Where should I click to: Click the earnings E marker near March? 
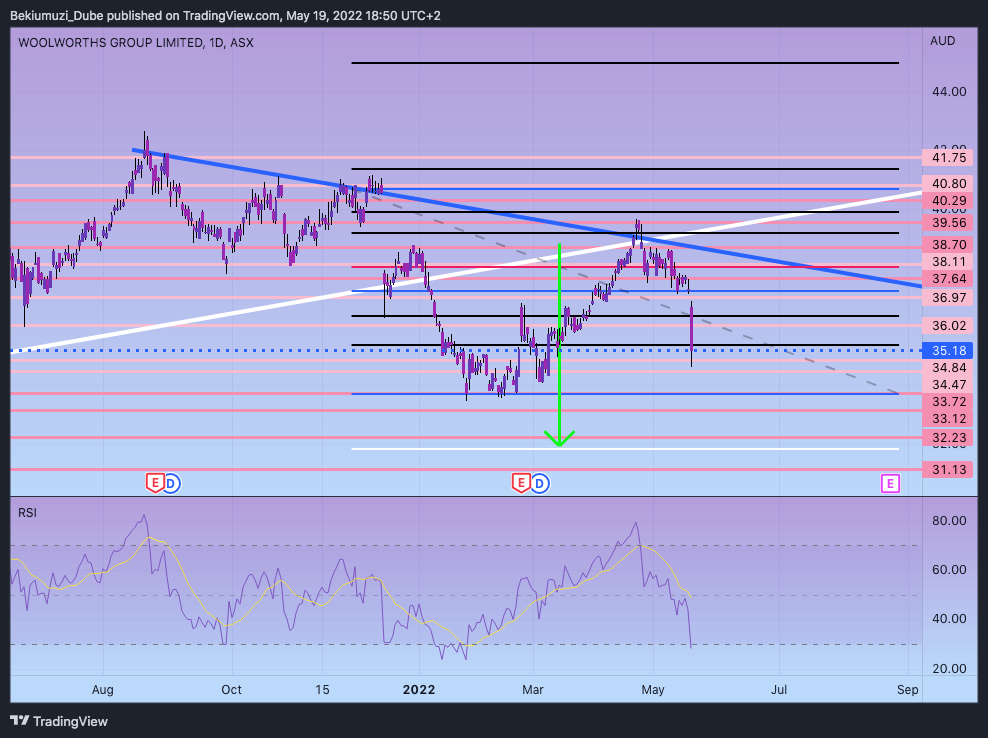coord(520,483)
